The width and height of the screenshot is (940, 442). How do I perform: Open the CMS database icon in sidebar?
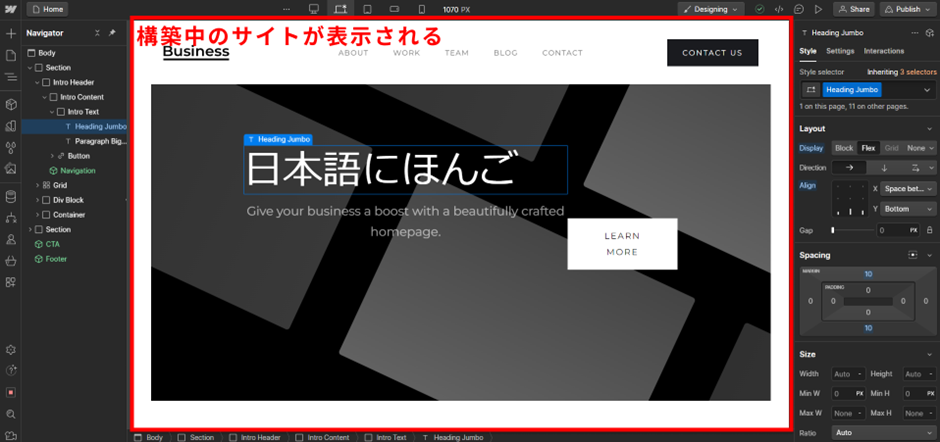coord(10,197)
